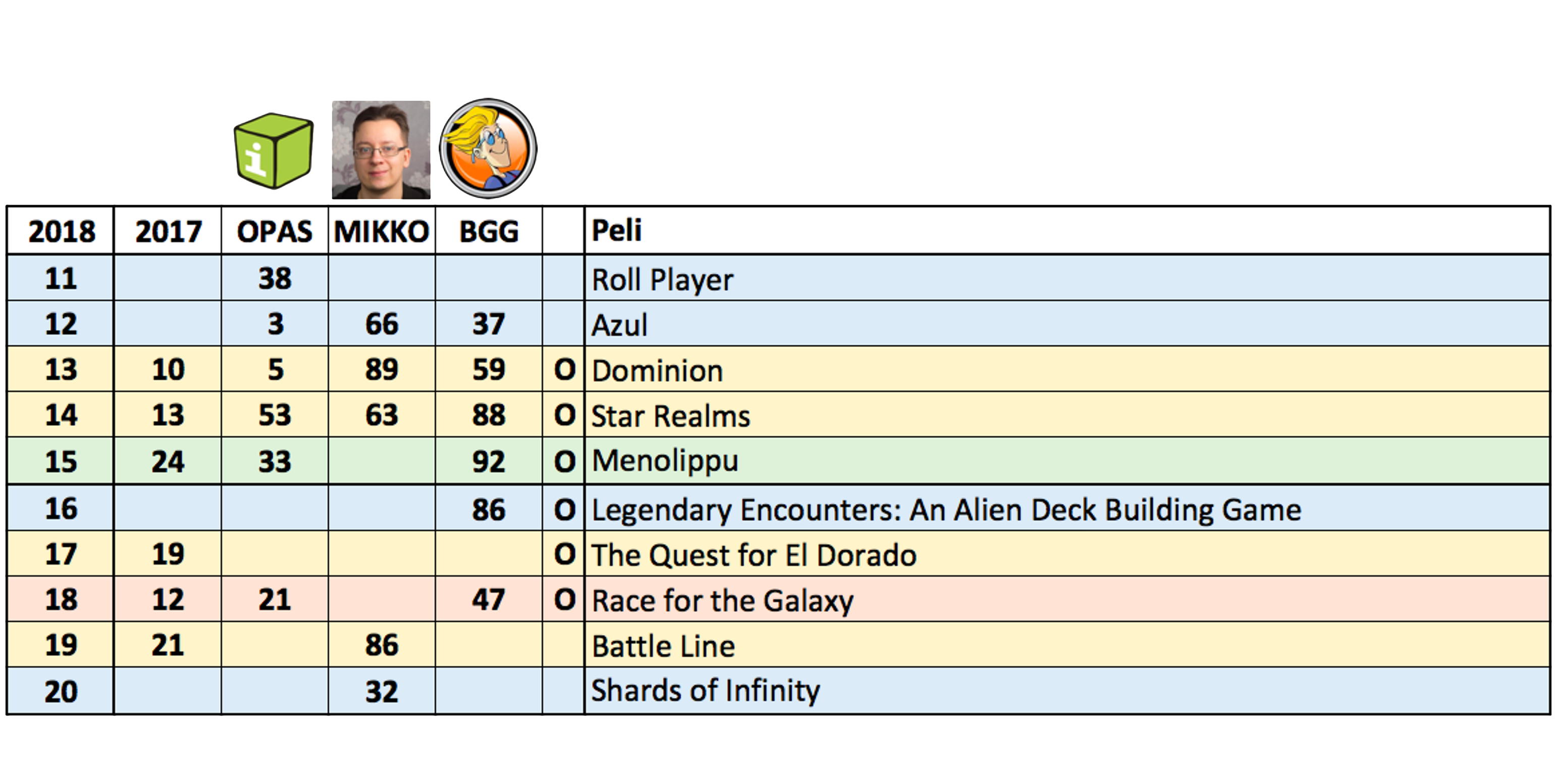This screenshot has width=1557, height=784.
Task: Click the Battle Line game name
Action: 663,646
